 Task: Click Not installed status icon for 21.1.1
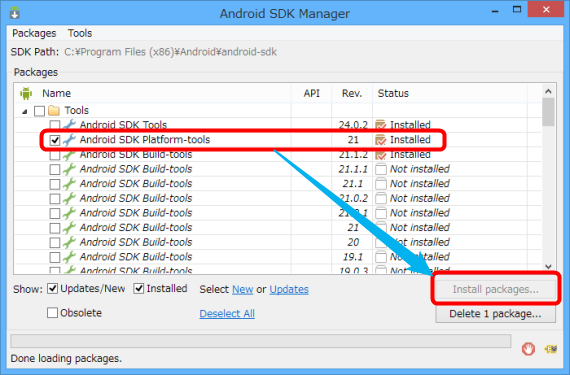(381, 169)
